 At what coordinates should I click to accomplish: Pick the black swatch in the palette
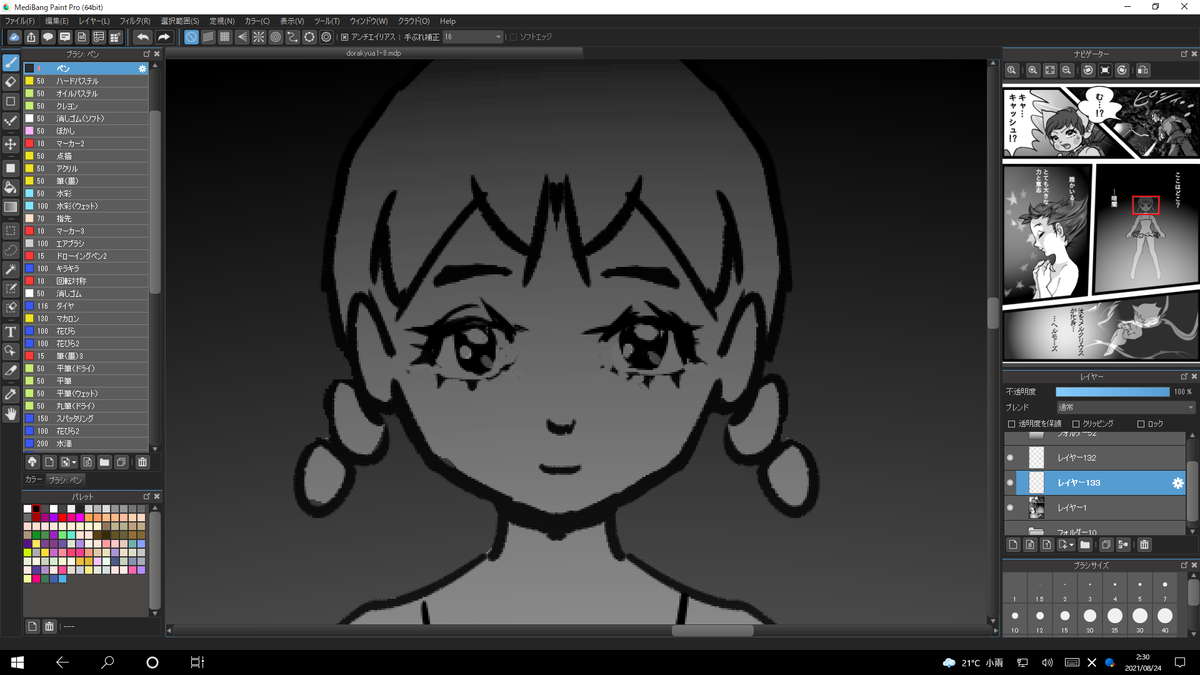tap(36, 509)
